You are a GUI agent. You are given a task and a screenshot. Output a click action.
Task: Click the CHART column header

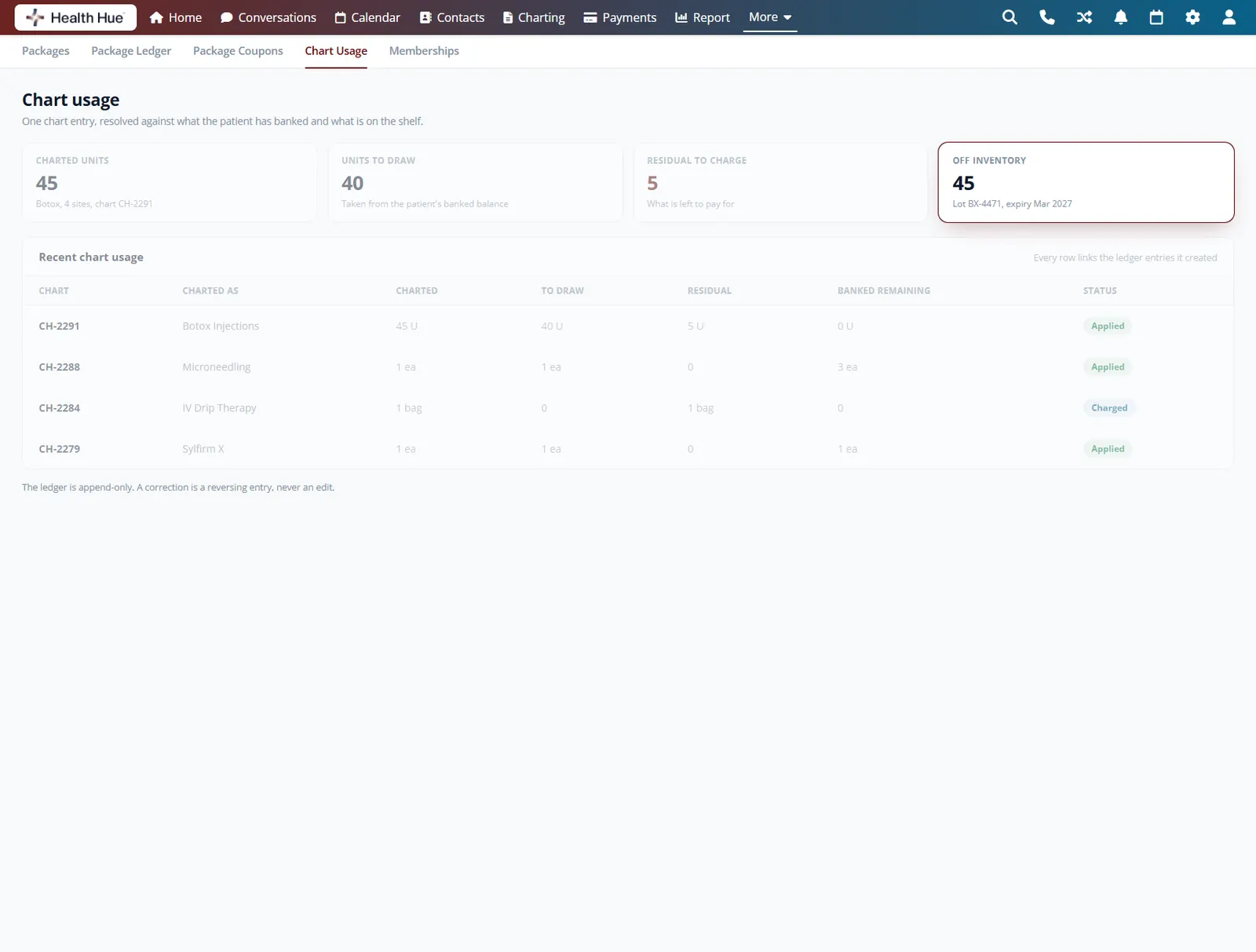click(x=54, y=290)
